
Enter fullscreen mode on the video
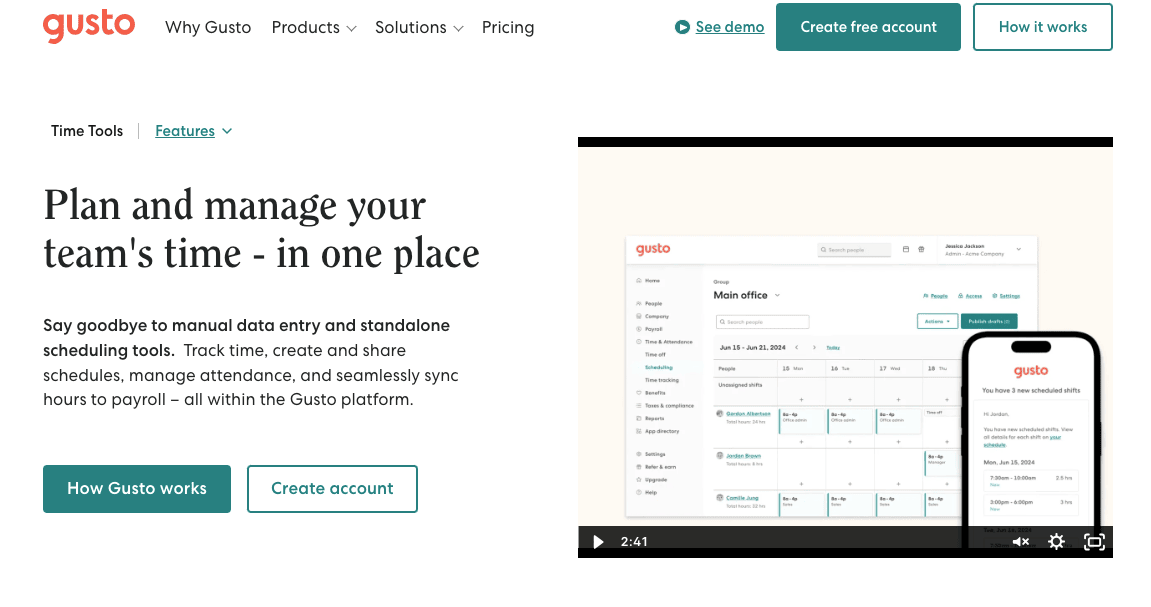(x=1094, y=541)
